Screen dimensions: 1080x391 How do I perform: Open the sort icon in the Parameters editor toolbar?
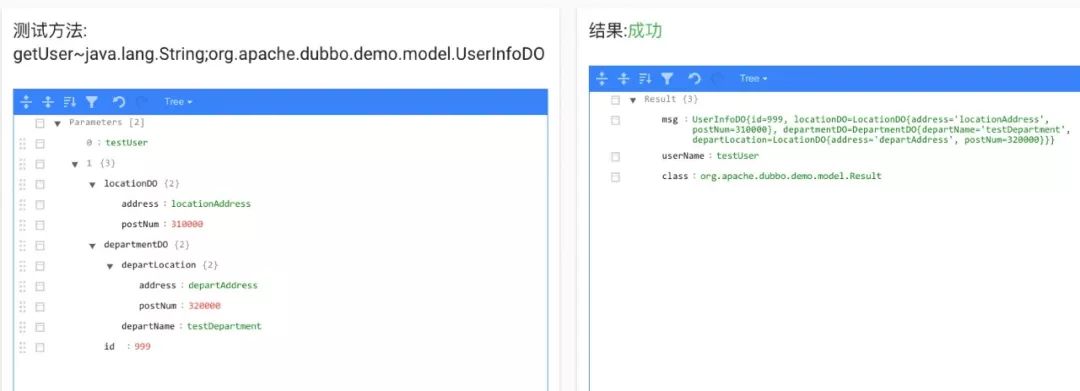(x=70, y=102)
